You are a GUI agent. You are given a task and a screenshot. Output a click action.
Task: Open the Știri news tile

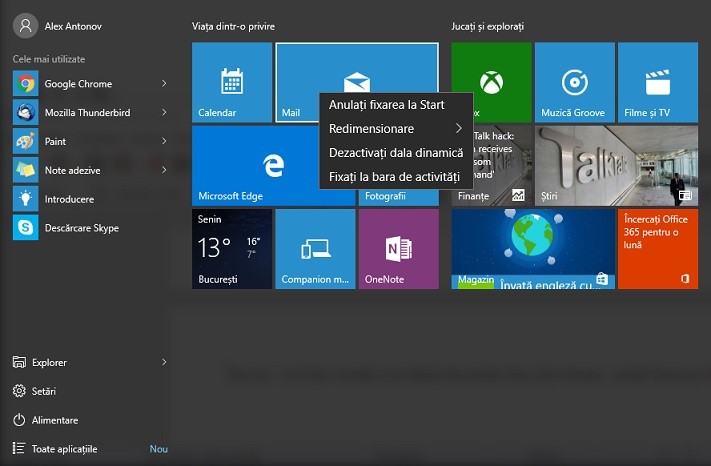tap(616, 166)
